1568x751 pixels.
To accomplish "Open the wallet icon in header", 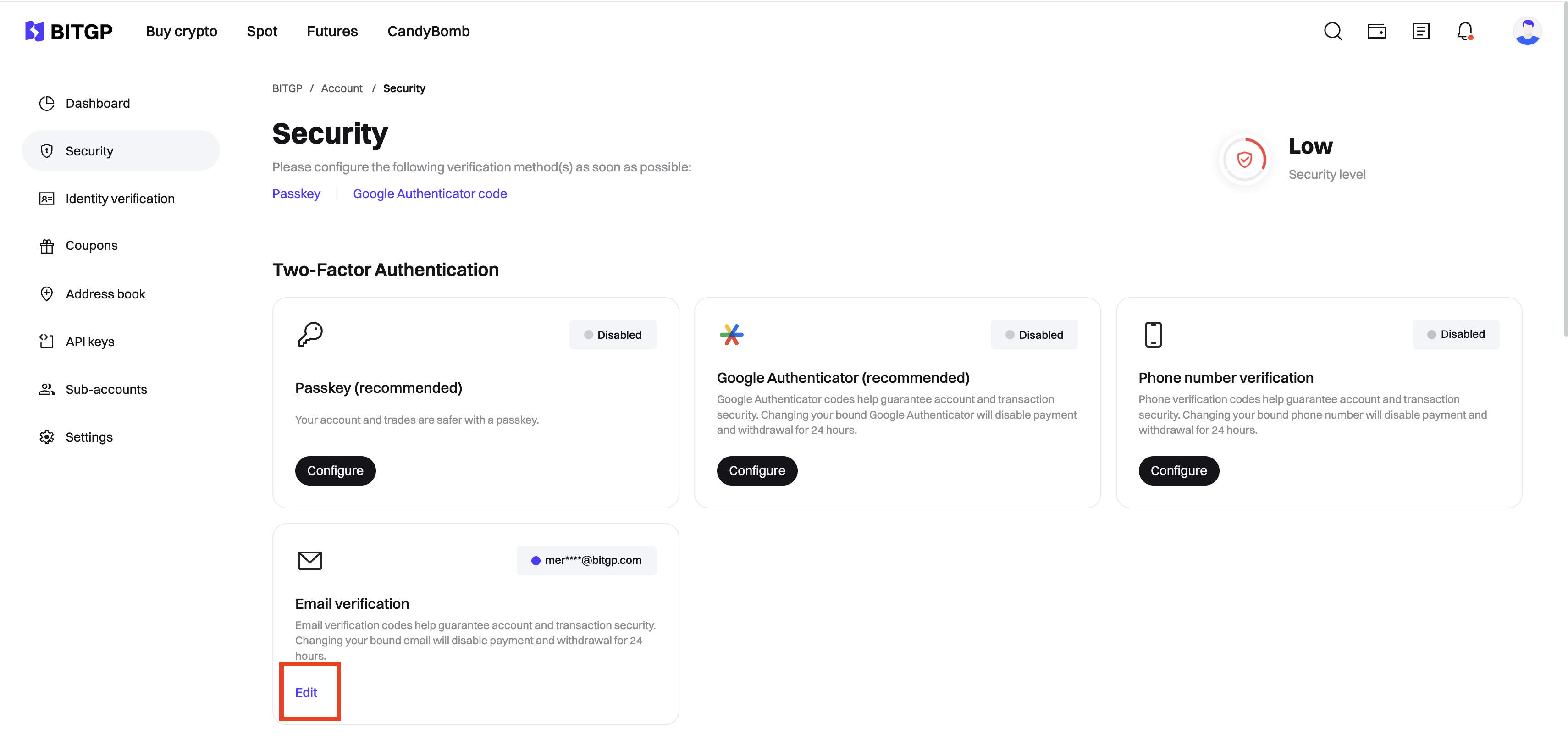I will click(1377, 31).
